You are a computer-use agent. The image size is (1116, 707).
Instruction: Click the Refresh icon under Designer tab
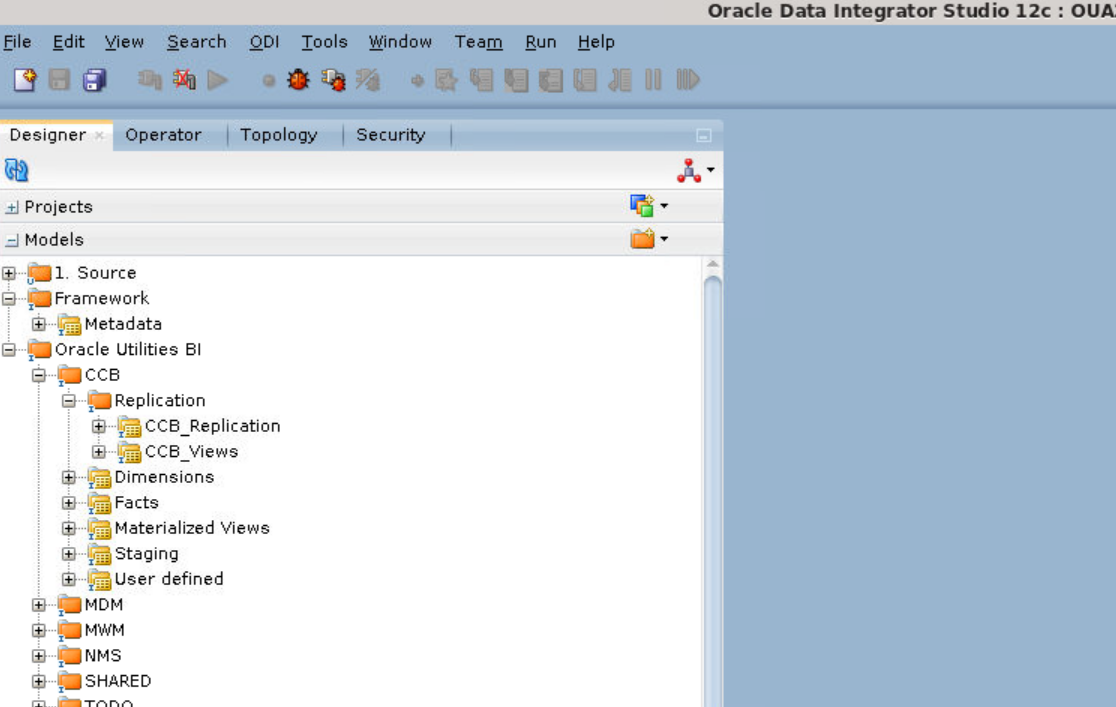(16, 170)
